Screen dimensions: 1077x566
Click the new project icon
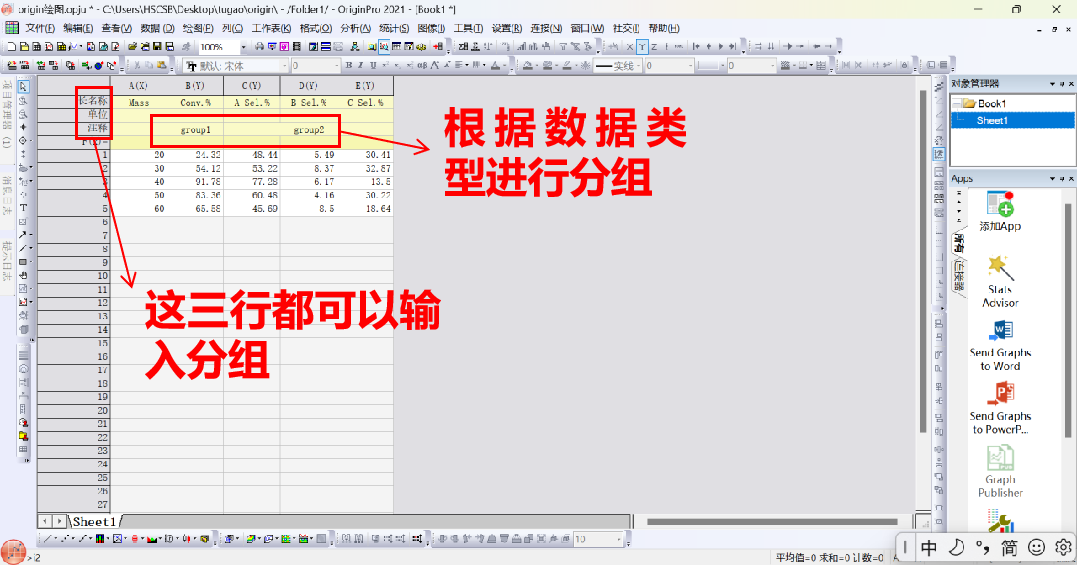coord(10,47)
